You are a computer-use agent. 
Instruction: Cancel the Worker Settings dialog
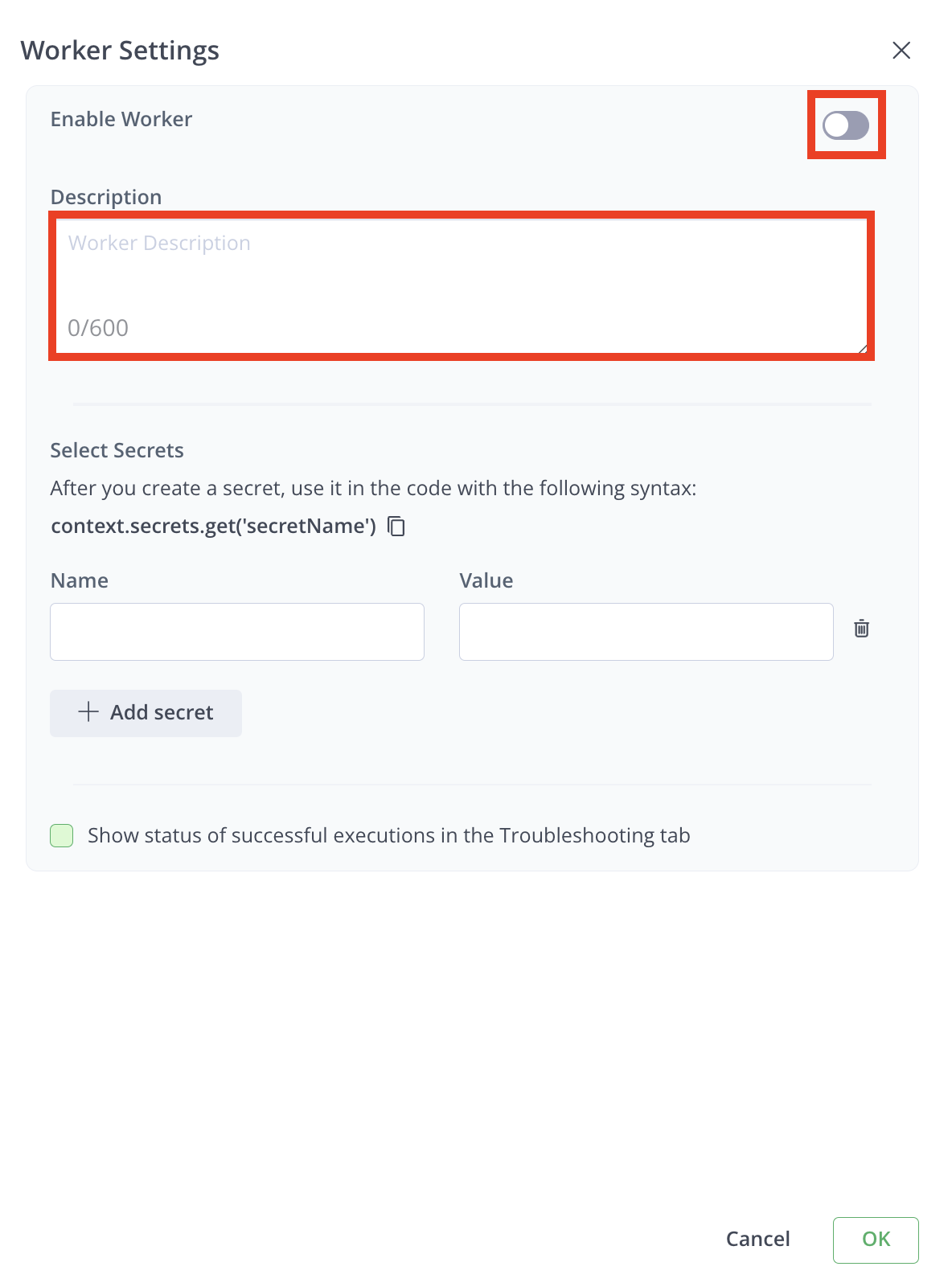(x=757, y=1239)
